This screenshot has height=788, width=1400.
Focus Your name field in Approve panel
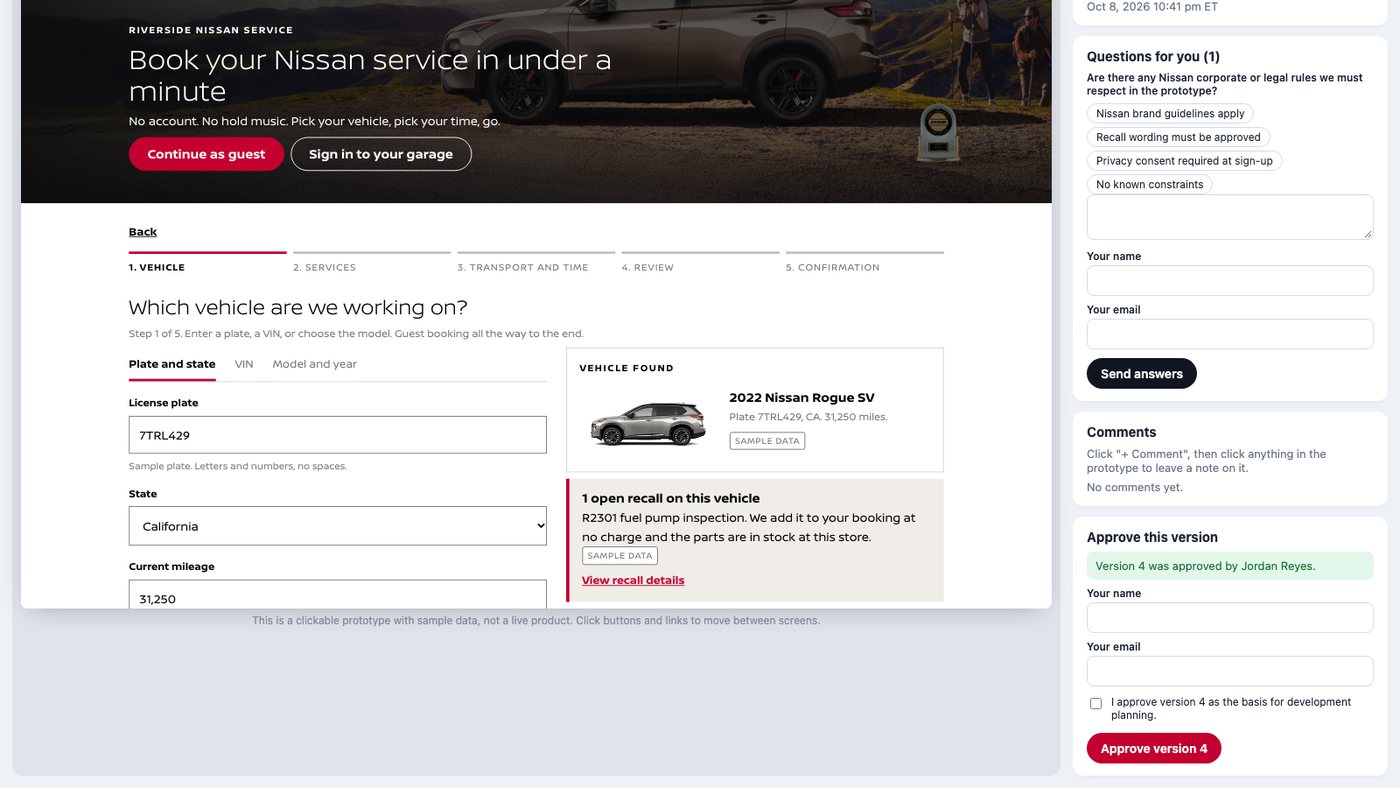click(1230, 618)
